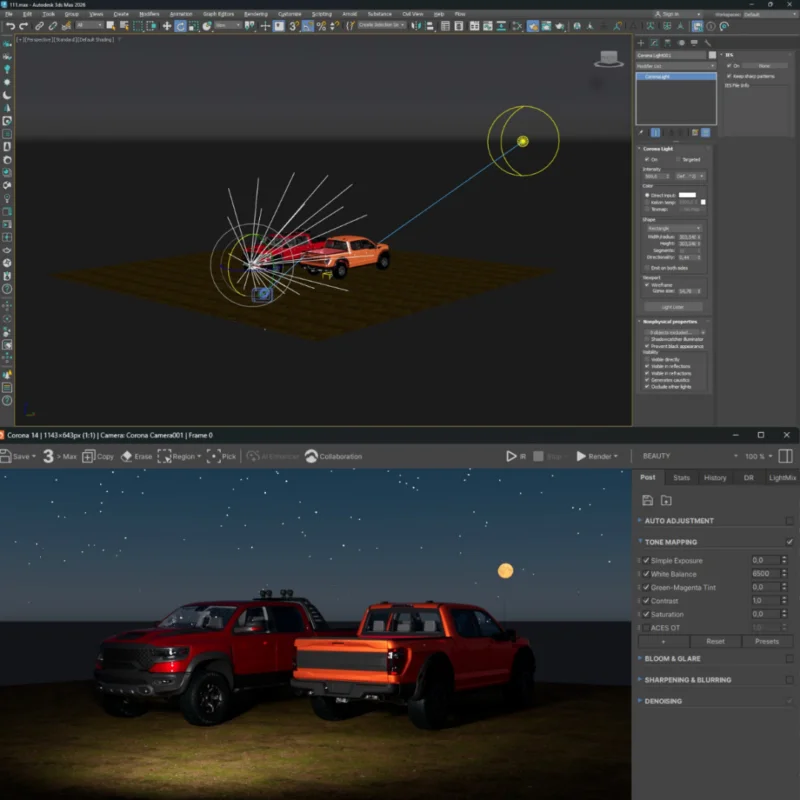800x800 pixels.
Task: Expand the Bloom & Glare section
Action: 673,659
